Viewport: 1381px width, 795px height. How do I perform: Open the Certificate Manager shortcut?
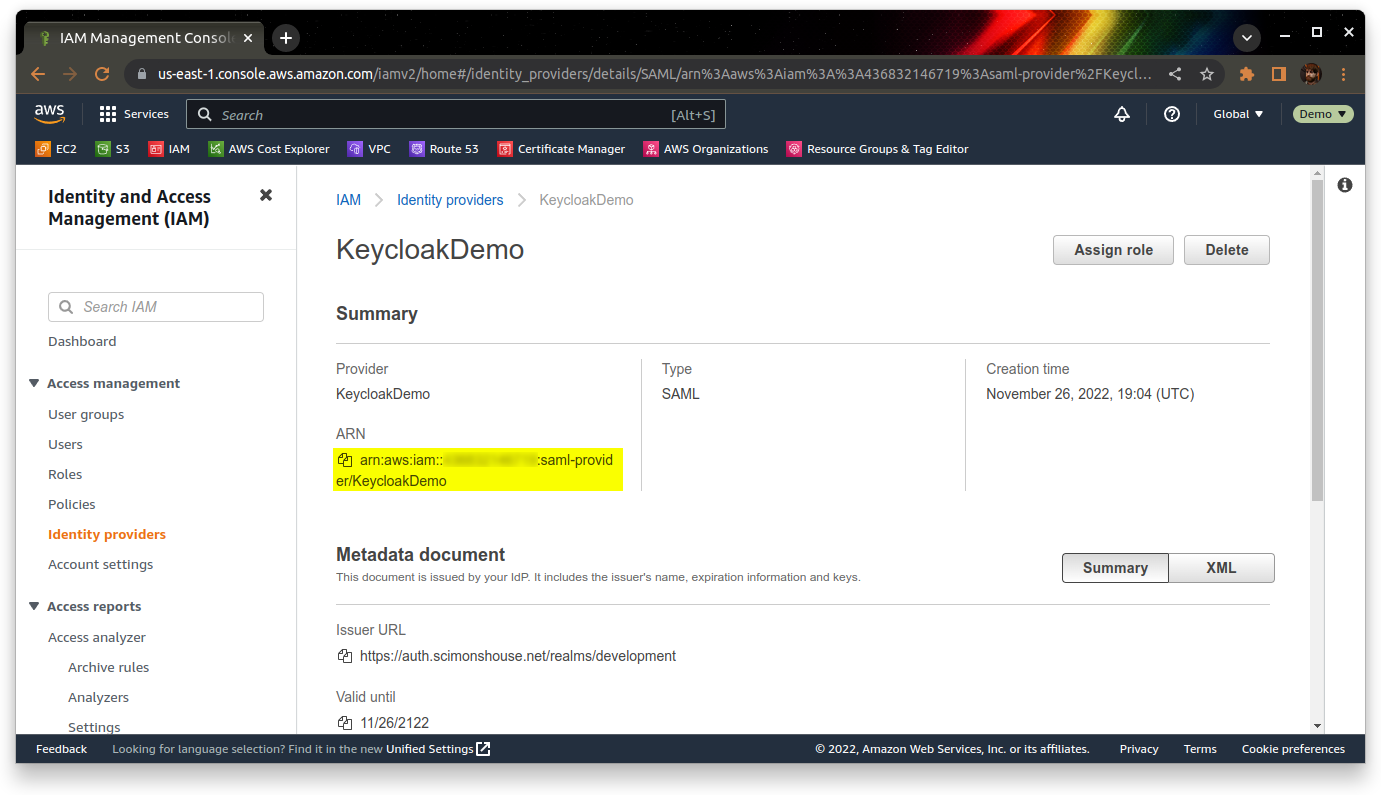tap(561, 149)
